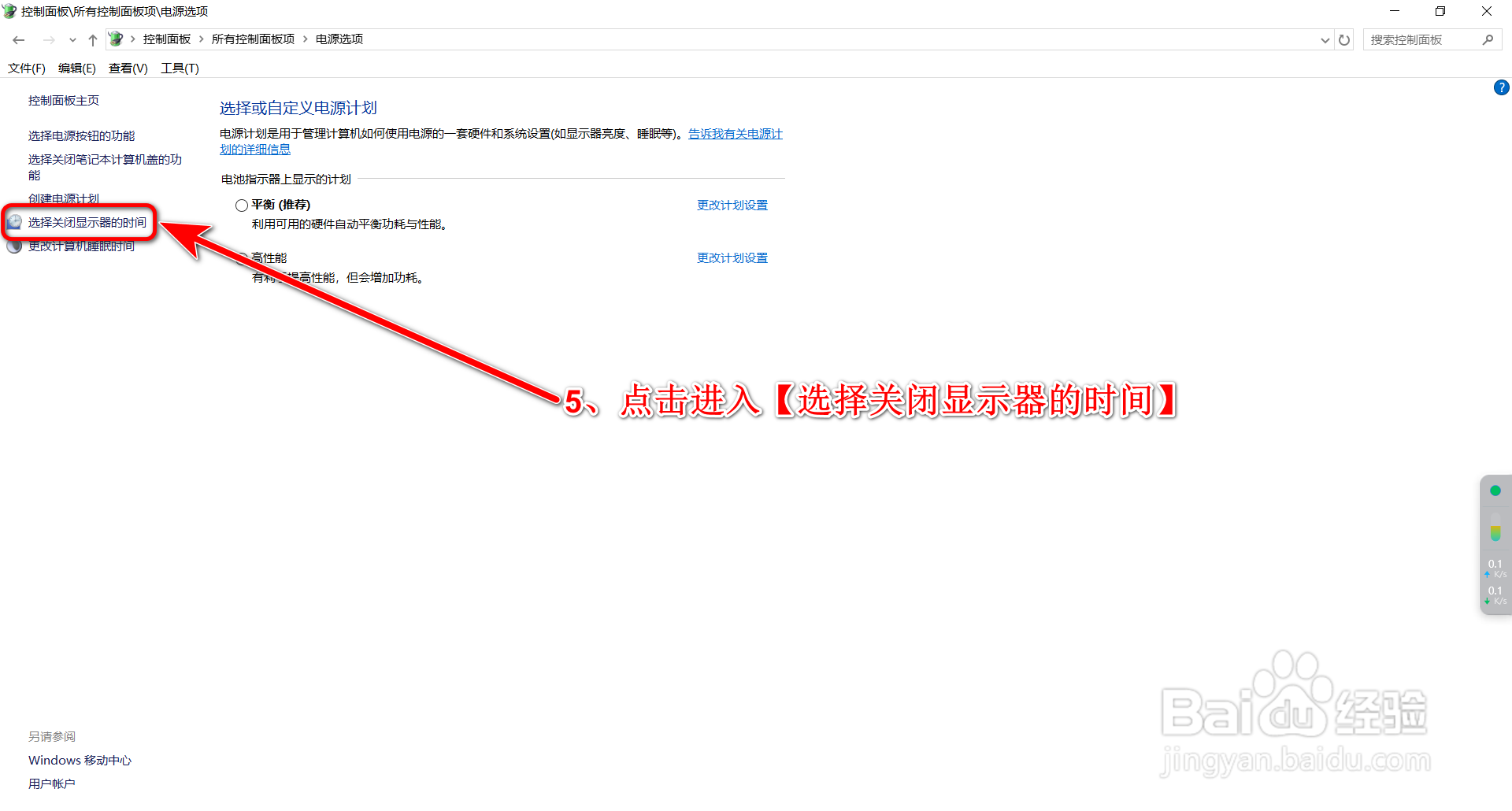Expand the chevron before 控制面板 breadcrumb

coord(133,39)
